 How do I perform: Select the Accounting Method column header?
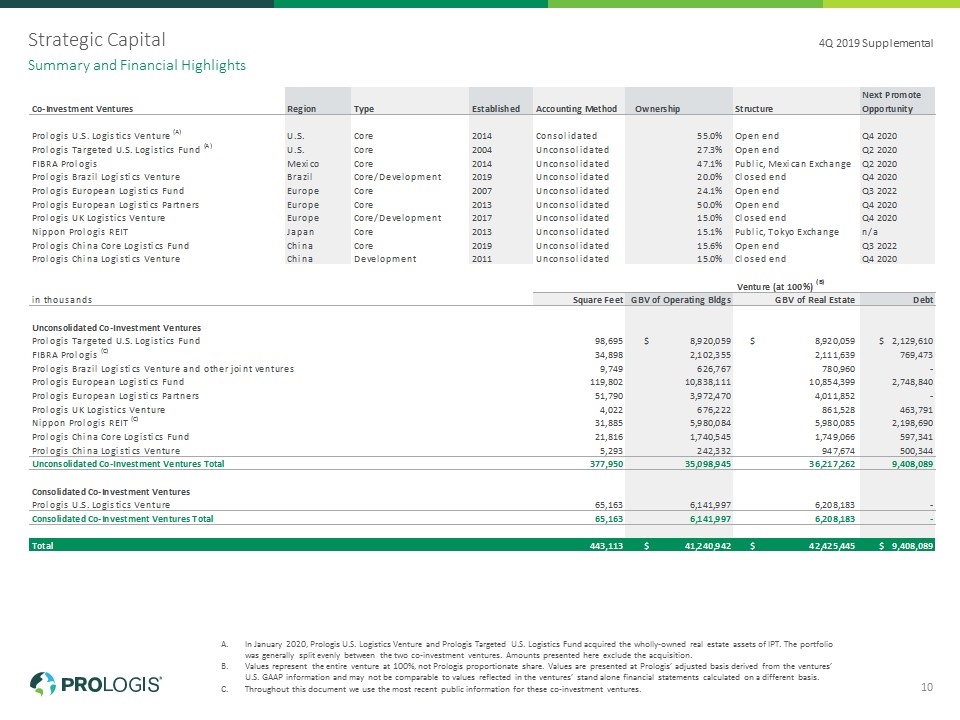(576, 109)
